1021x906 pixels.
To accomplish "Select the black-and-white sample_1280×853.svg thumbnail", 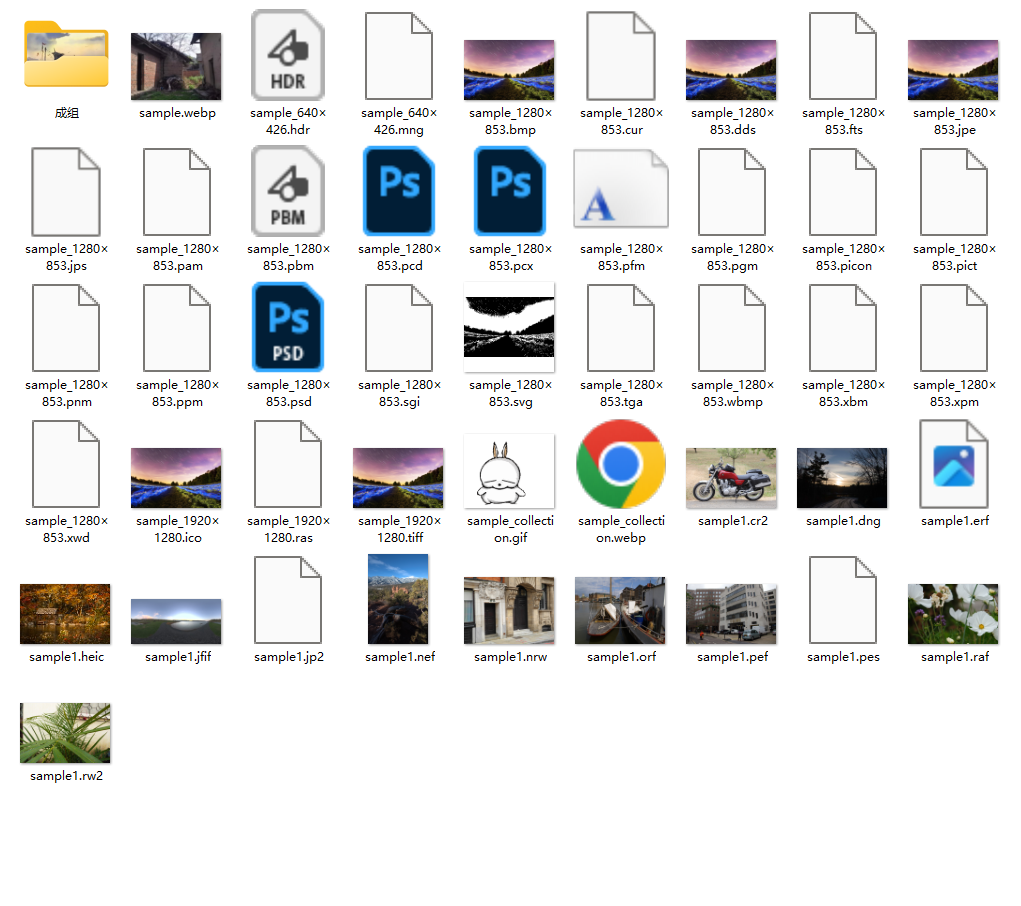I will point(509,327).
